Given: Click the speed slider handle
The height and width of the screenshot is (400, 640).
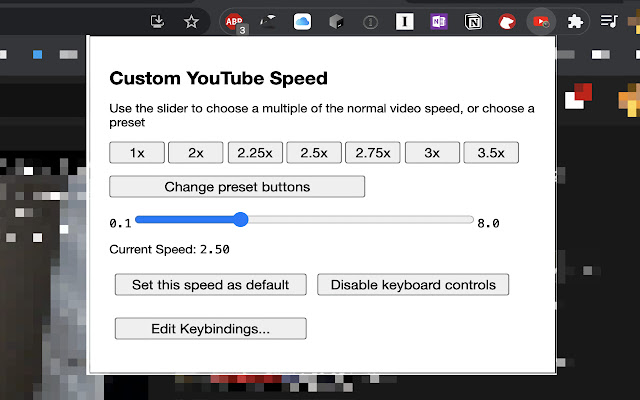Looking at the screenshot, I should point(241,220).
